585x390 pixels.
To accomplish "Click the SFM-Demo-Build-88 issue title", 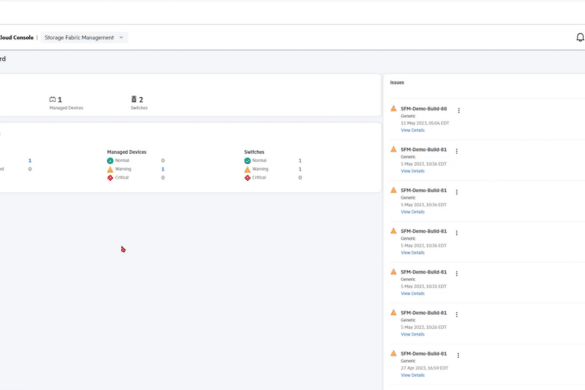I will pos(424,109).
